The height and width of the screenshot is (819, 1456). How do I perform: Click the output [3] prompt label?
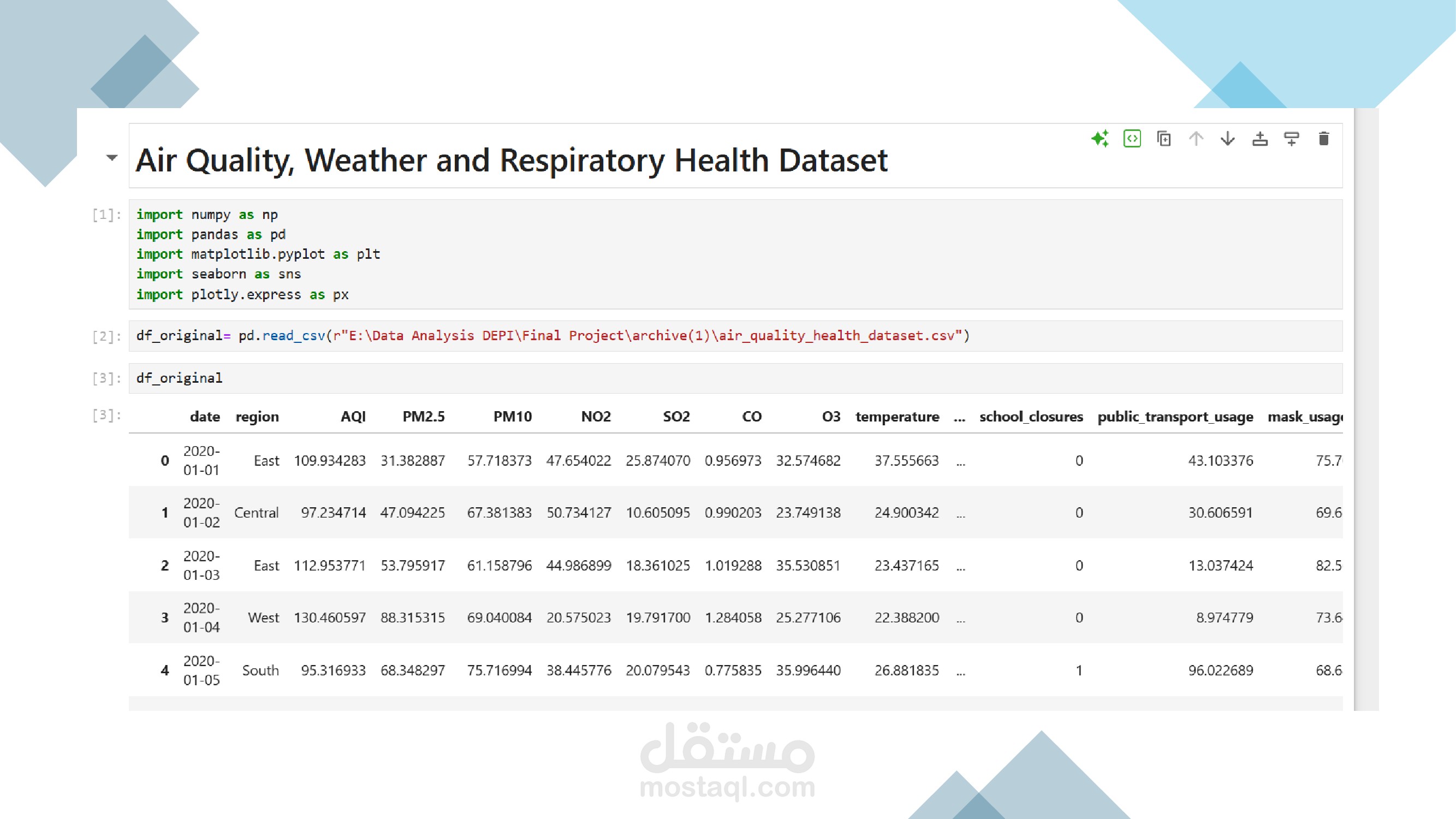click(x=106, y=416)
